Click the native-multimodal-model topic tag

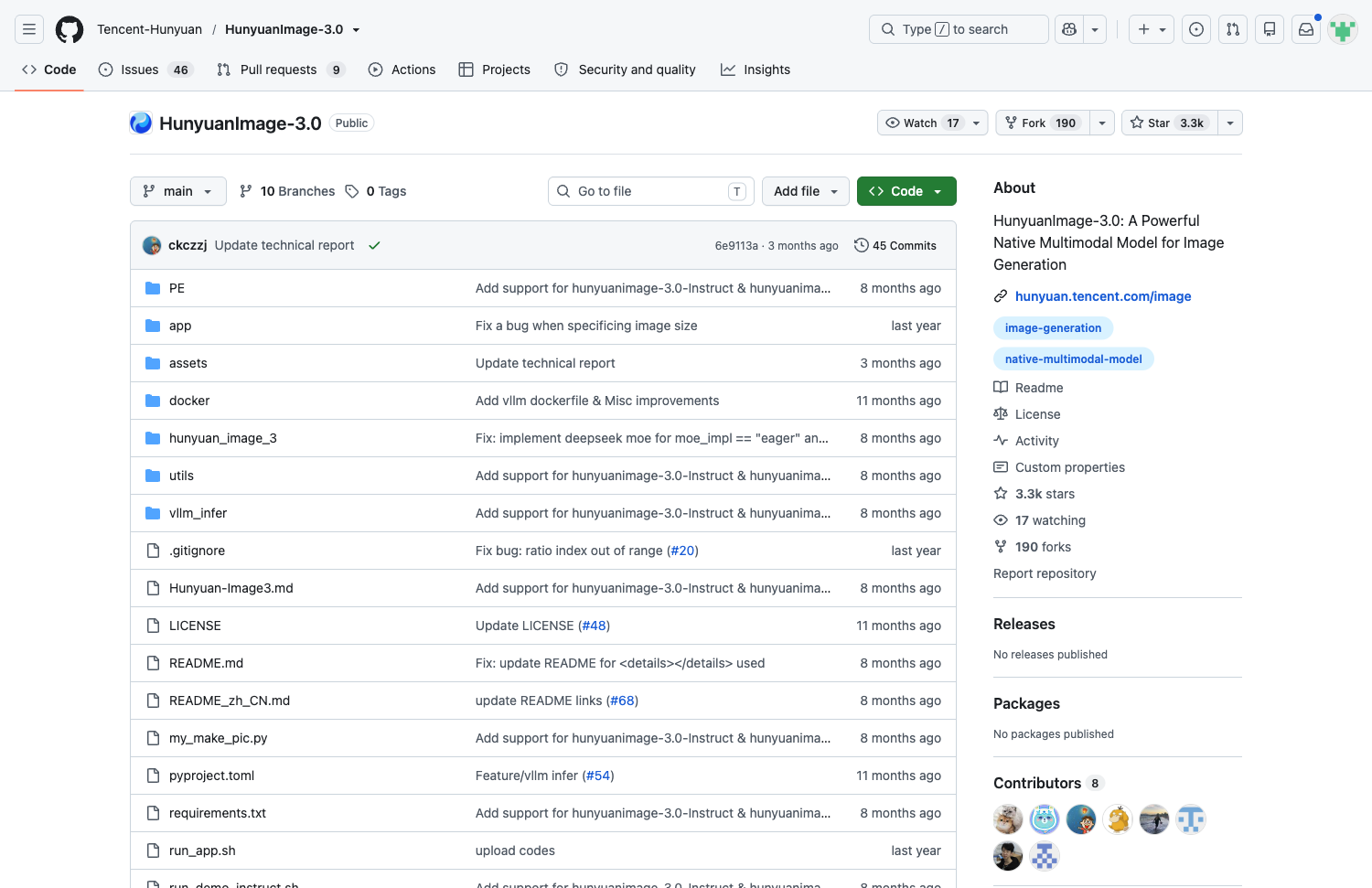[x=1074, y=359]
